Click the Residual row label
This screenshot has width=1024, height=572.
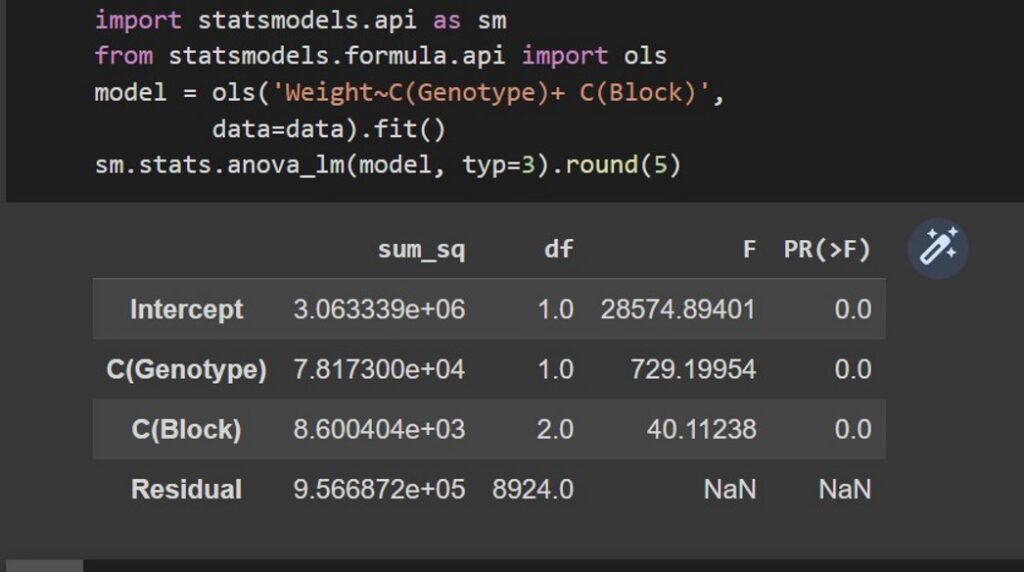187,489
